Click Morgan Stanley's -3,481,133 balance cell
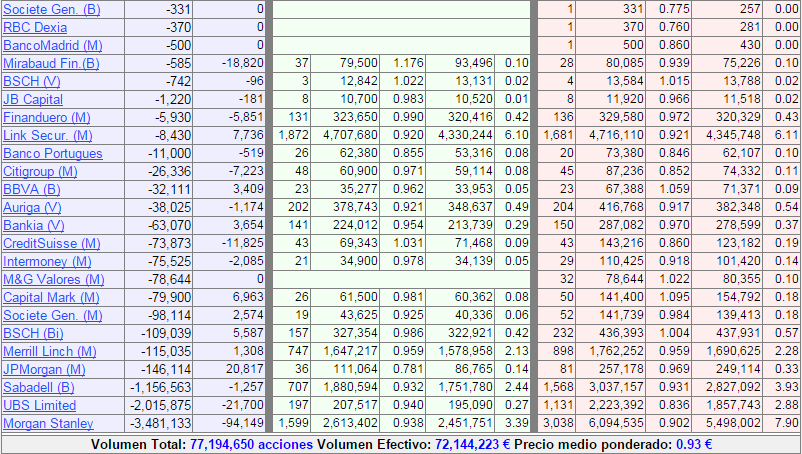Image resolution: width=802 pixels, height=454 pixels. pos(162,424)
